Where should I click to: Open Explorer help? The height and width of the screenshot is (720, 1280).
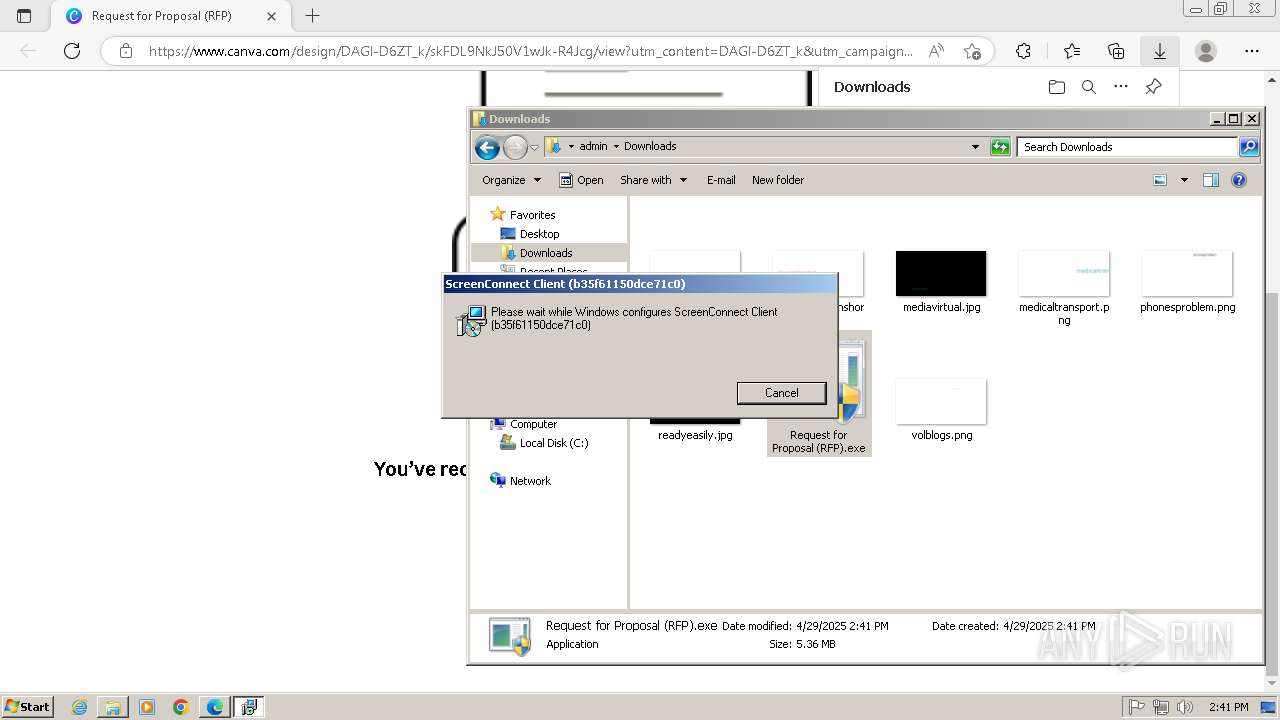(x=1239, y=180)
